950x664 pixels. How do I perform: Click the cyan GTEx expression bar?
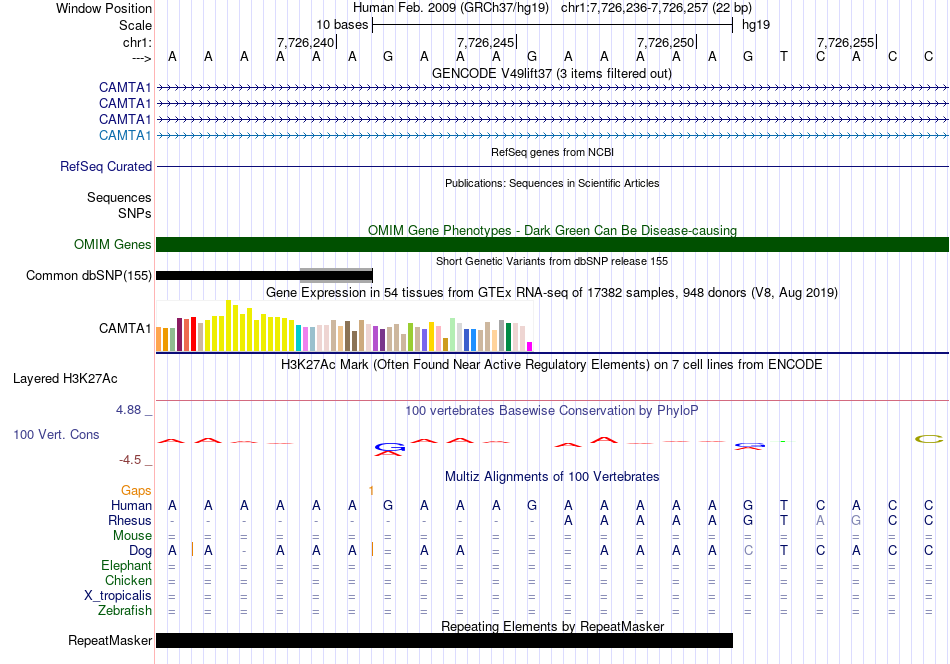click(299, 338)
